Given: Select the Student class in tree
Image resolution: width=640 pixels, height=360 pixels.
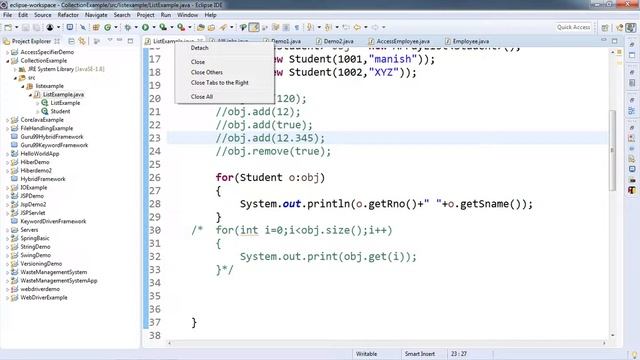Looking at the screenshot, I should (60, 111).
